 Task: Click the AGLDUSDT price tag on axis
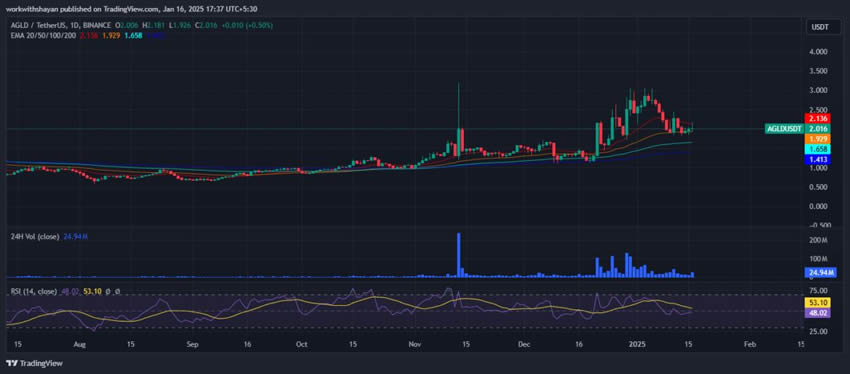(784, 129)
